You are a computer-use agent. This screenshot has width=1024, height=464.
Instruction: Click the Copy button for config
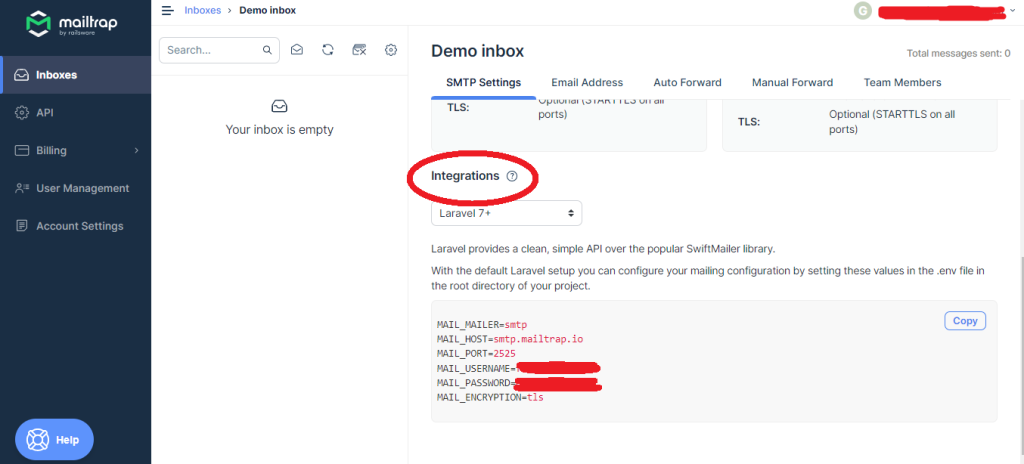coord(965,321)
